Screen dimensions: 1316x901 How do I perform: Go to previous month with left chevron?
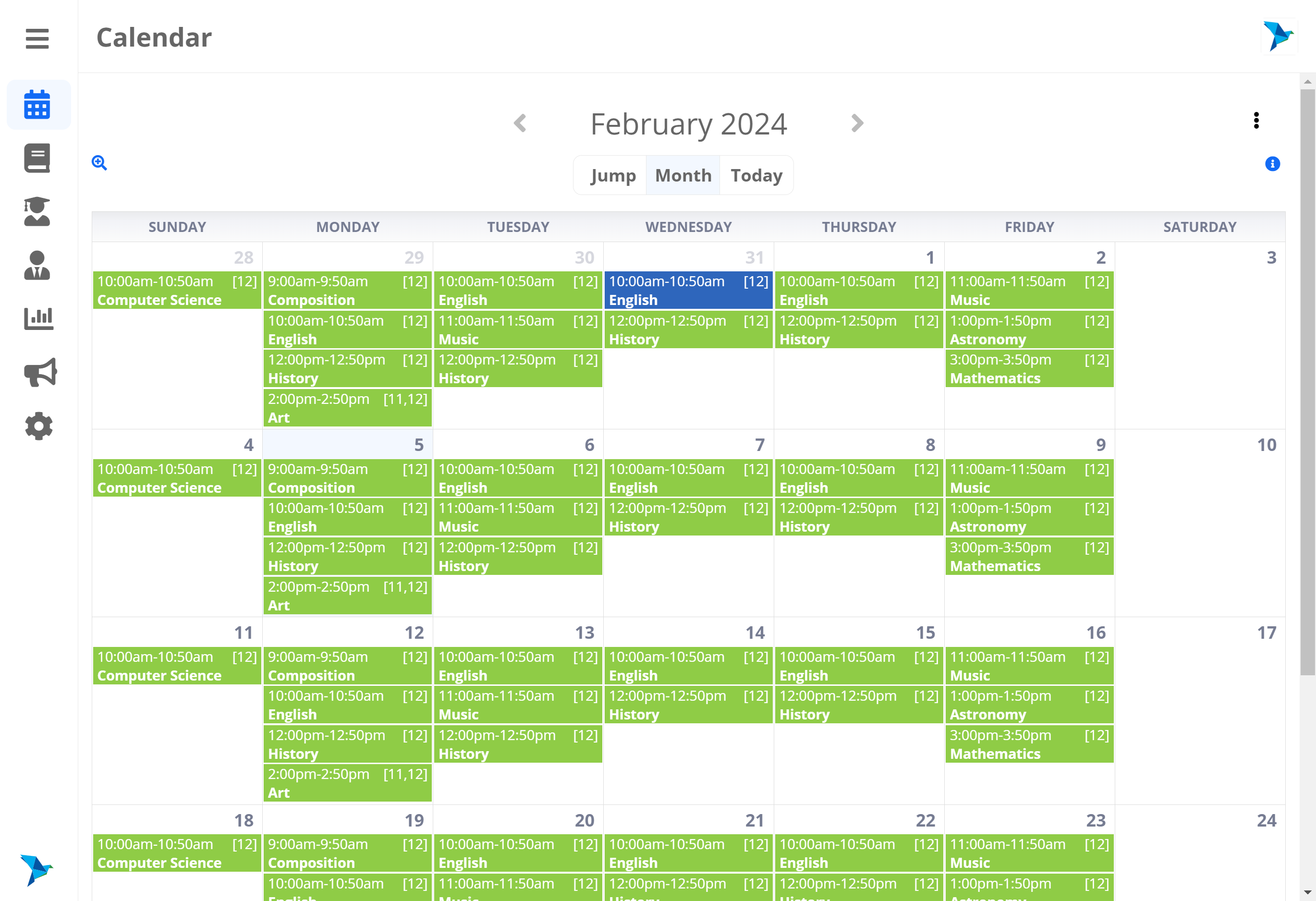coord(520,123)
